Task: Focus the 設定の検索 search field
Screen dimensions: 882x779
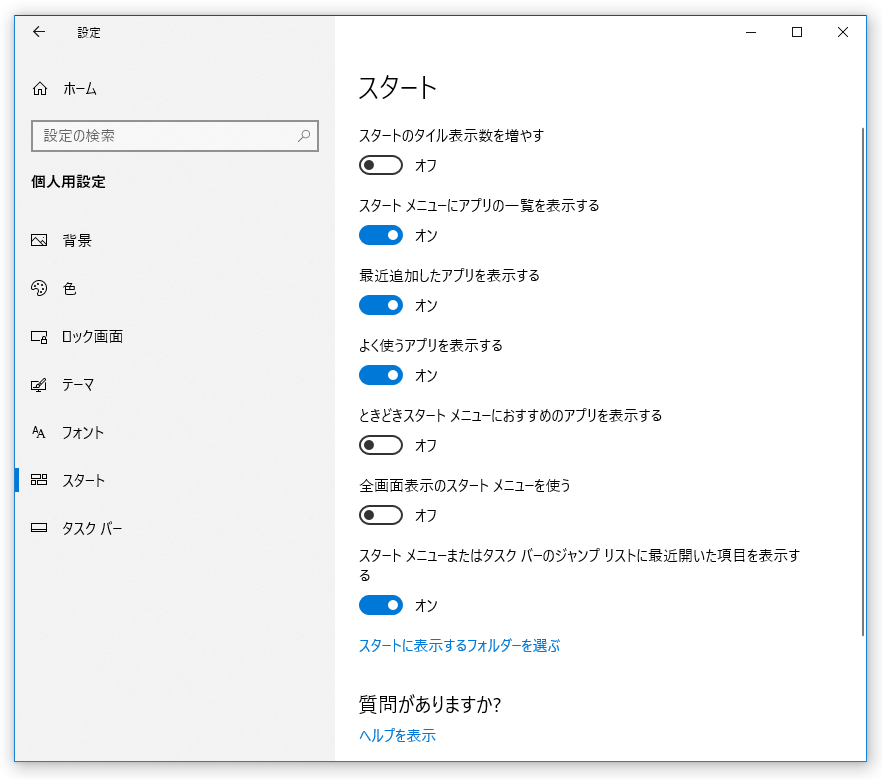Action: 175,136
